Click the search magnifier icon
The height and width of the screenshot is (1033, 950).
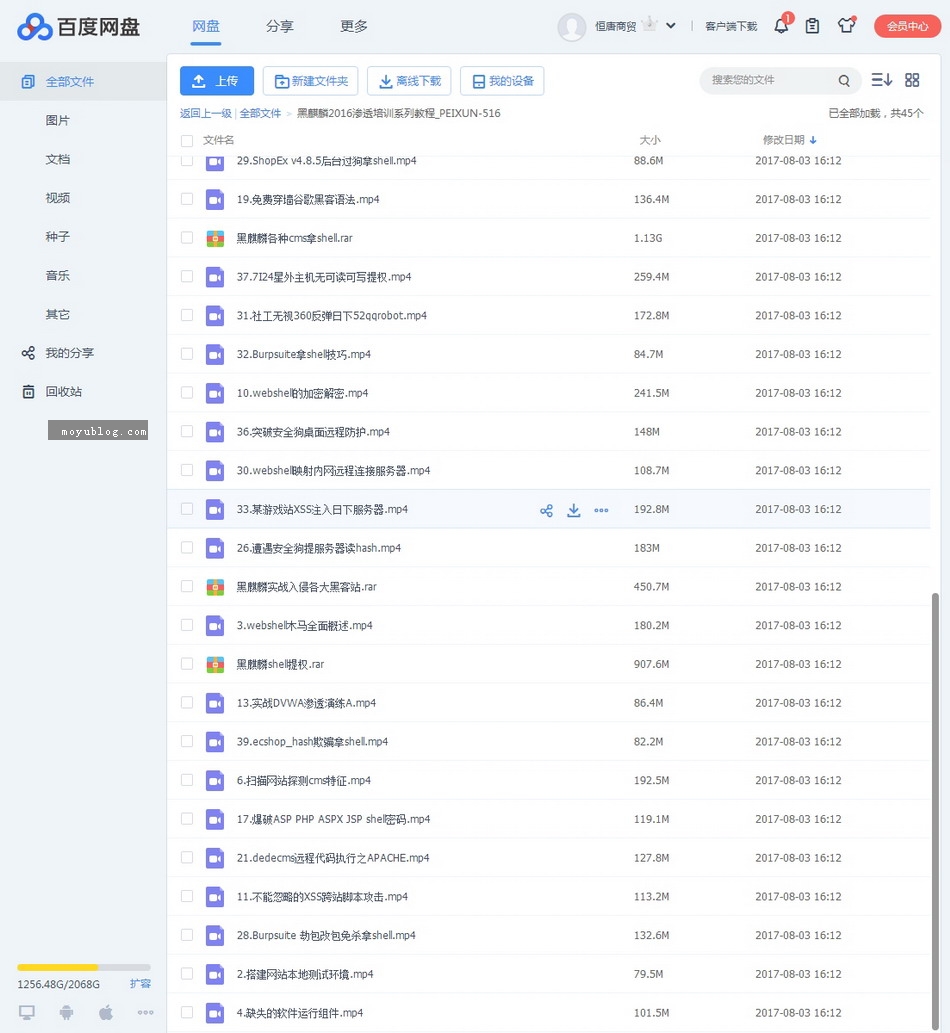click(844, 80)
